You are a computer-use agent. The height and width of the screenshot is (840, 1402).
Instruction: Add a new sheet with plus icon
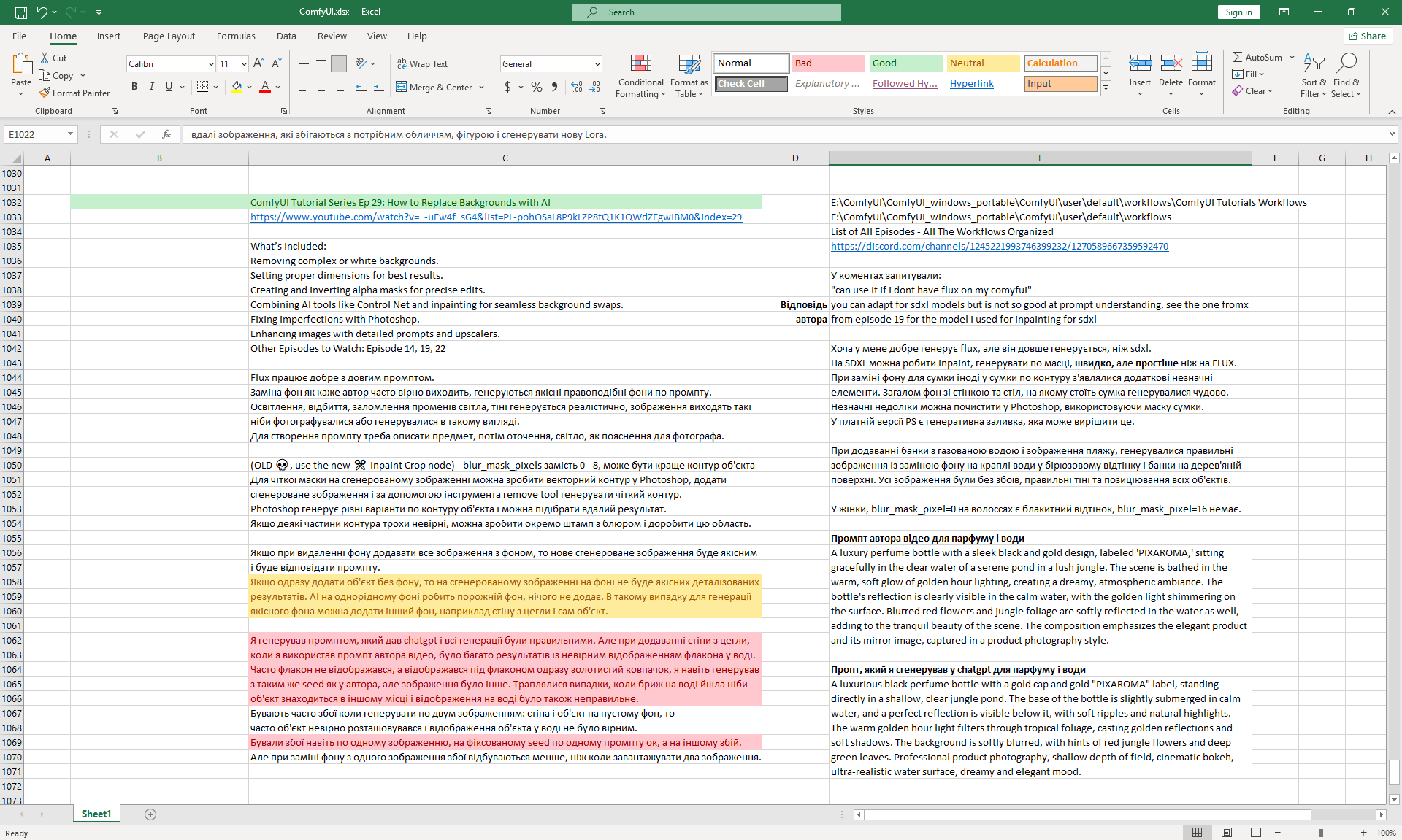(150, 814)
